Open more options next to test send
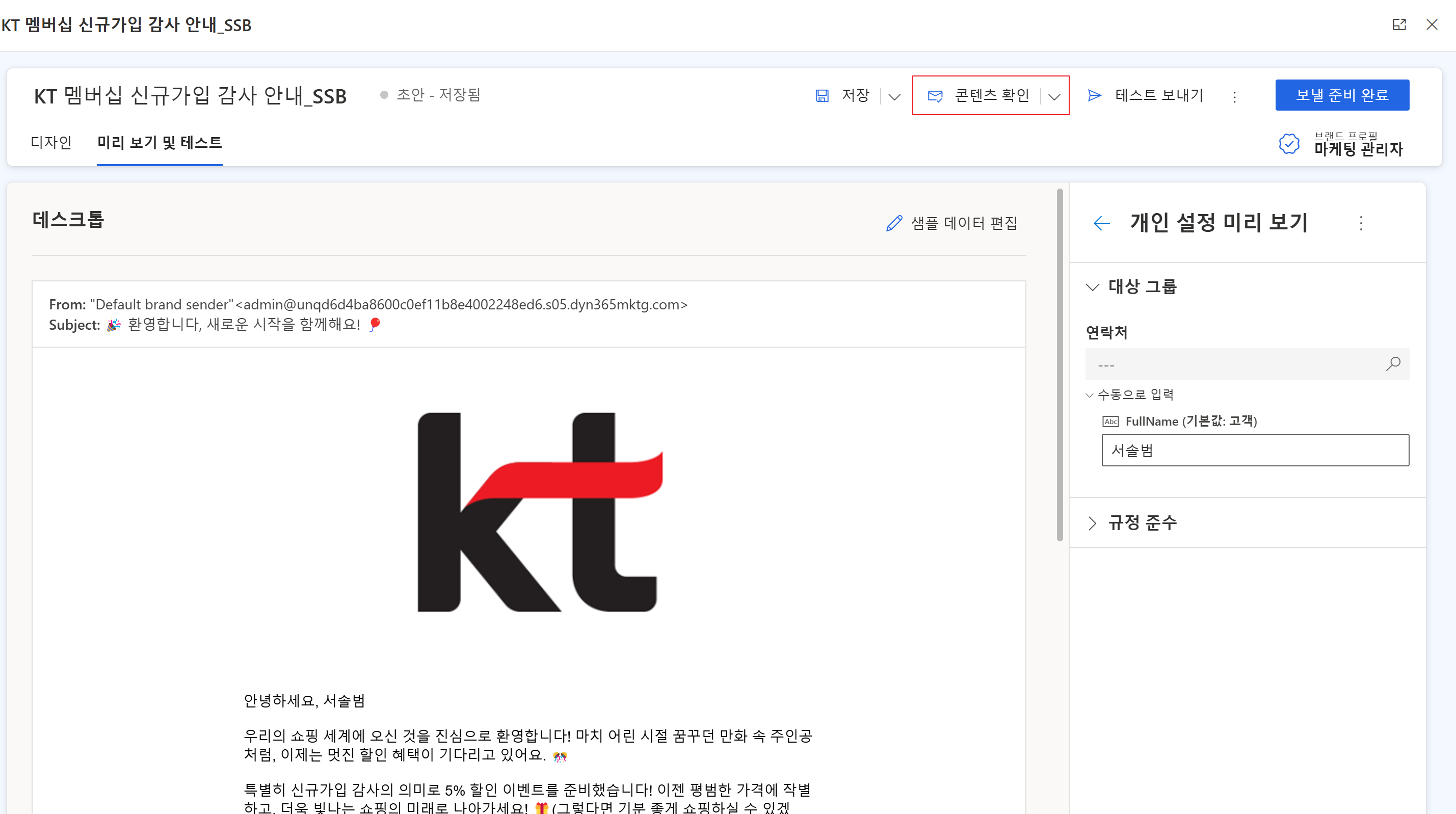The height and width of the screenshot is (814, 1456). [1234, 97]
